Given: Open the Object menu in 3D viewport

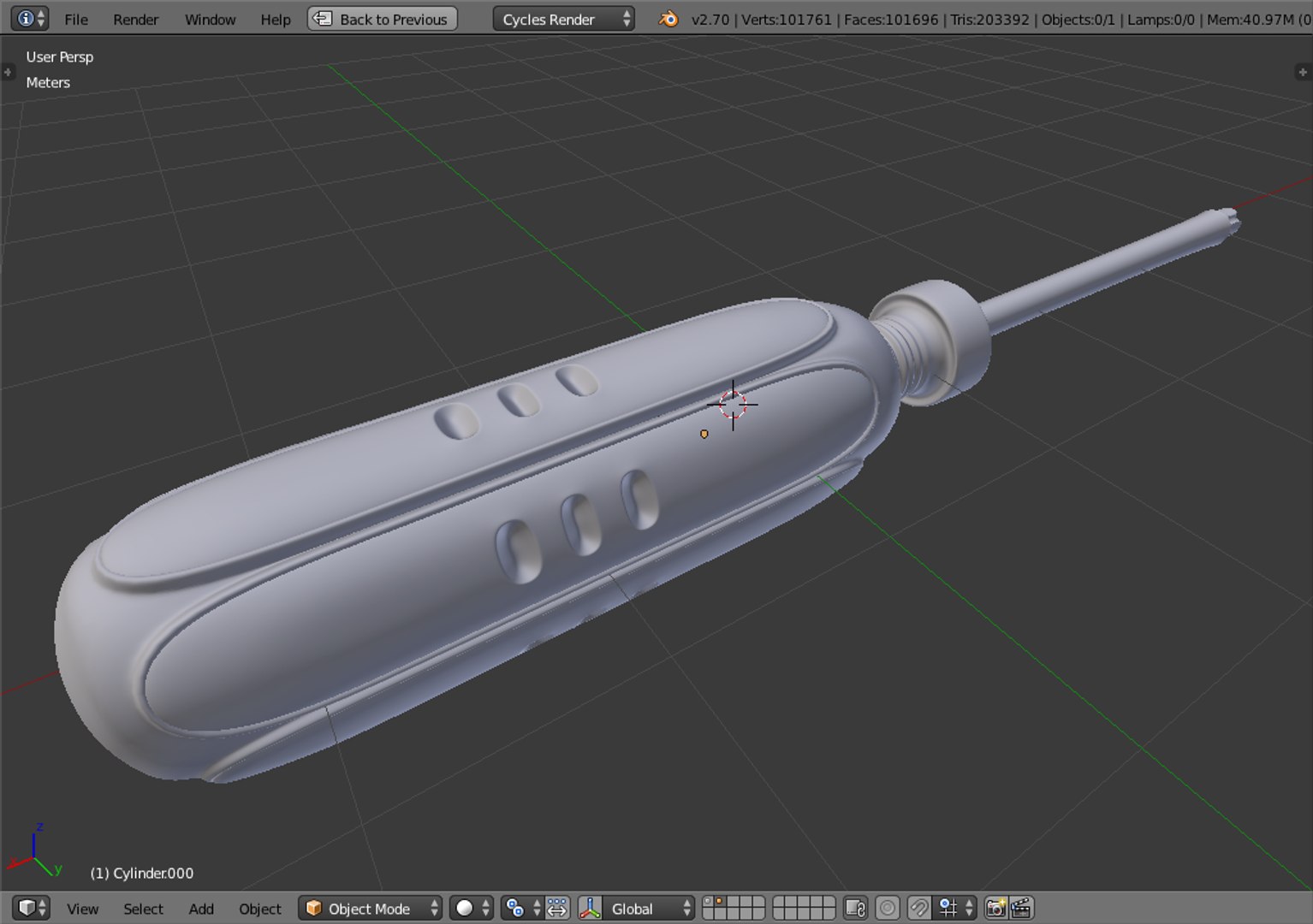Looking at the screenshot, I should click(260, 909).
